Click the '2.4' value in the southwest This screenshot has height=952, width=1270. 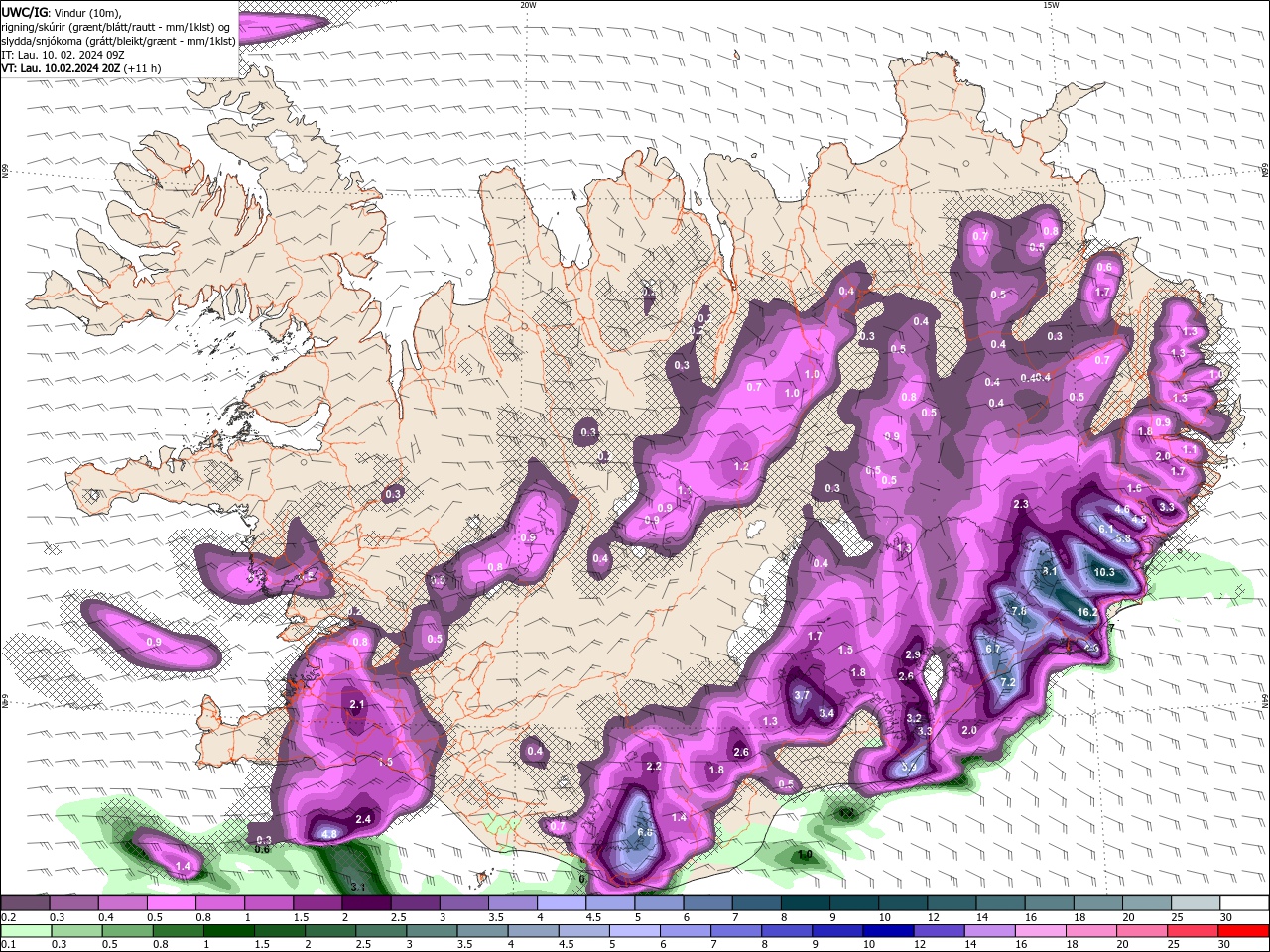pyautogui.click(x=363, y=819)
